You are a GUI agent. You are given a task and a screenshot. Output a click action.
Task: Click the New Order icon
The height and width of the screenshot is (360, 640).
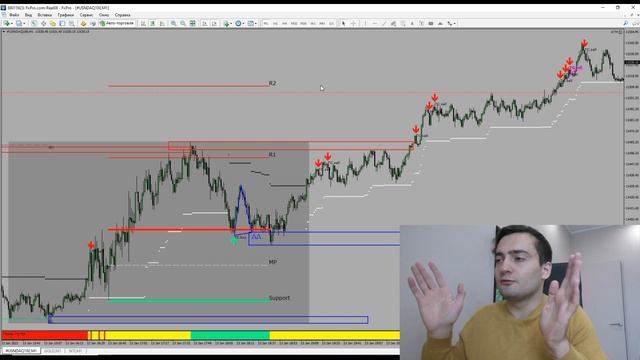pyautogui.click(x=83, y=24)
